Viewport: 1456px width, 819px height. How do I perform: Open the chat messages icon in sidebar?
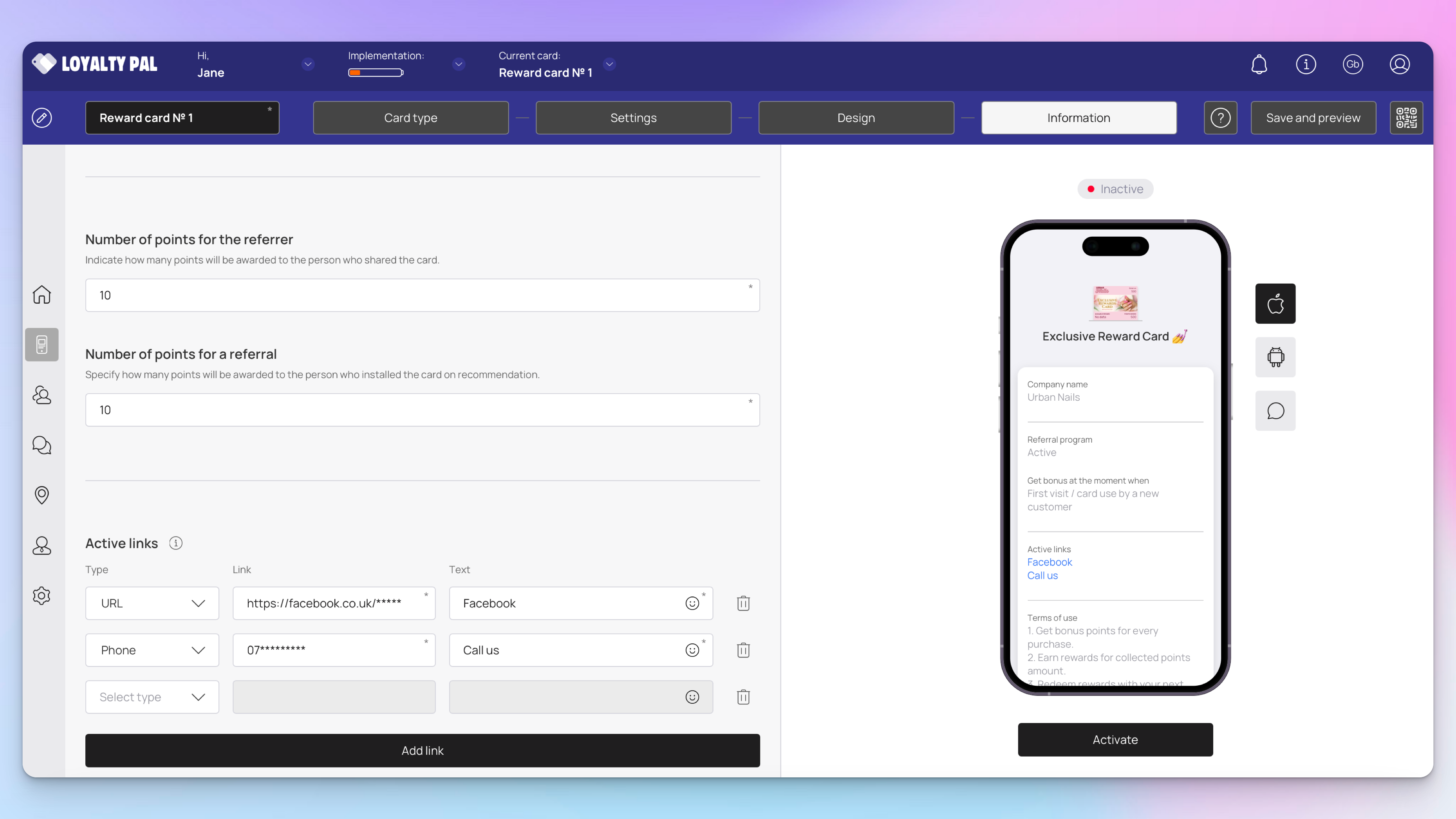(x=42, y=445)
